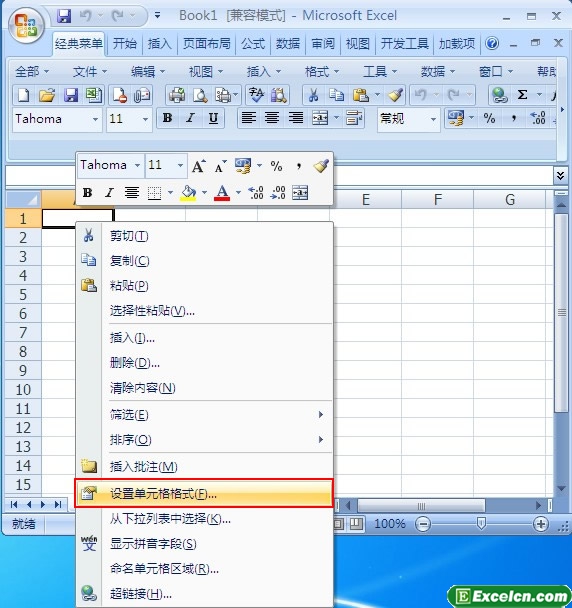Click the zoom slider handle in the status bar
The image size is (572, 608).
tap(481, 524)
